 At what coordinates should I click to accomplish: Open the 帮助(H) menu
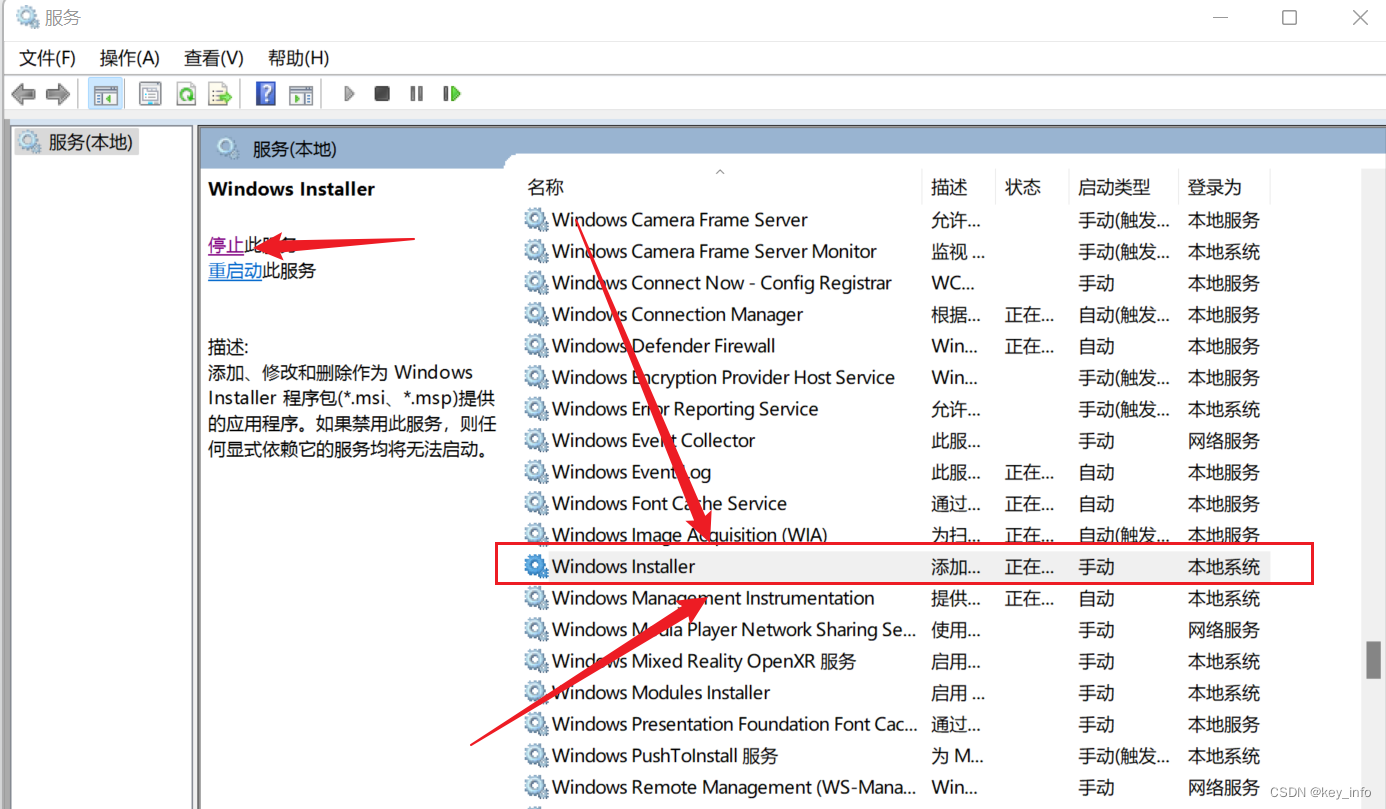tap(298, 58)
